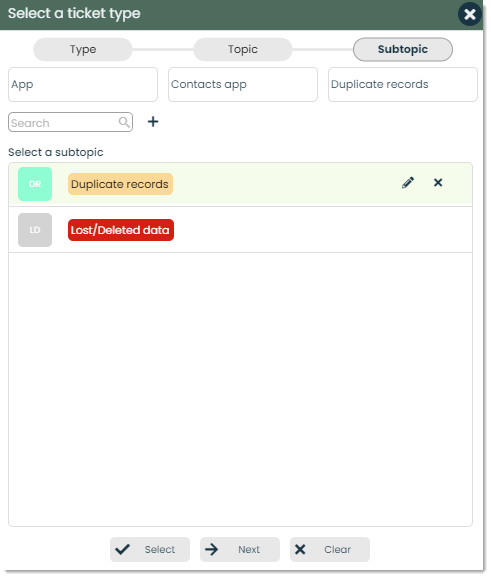
Task: Select the Duplicate records orange label
Action: pyautogui.click(x=120, y=184)
